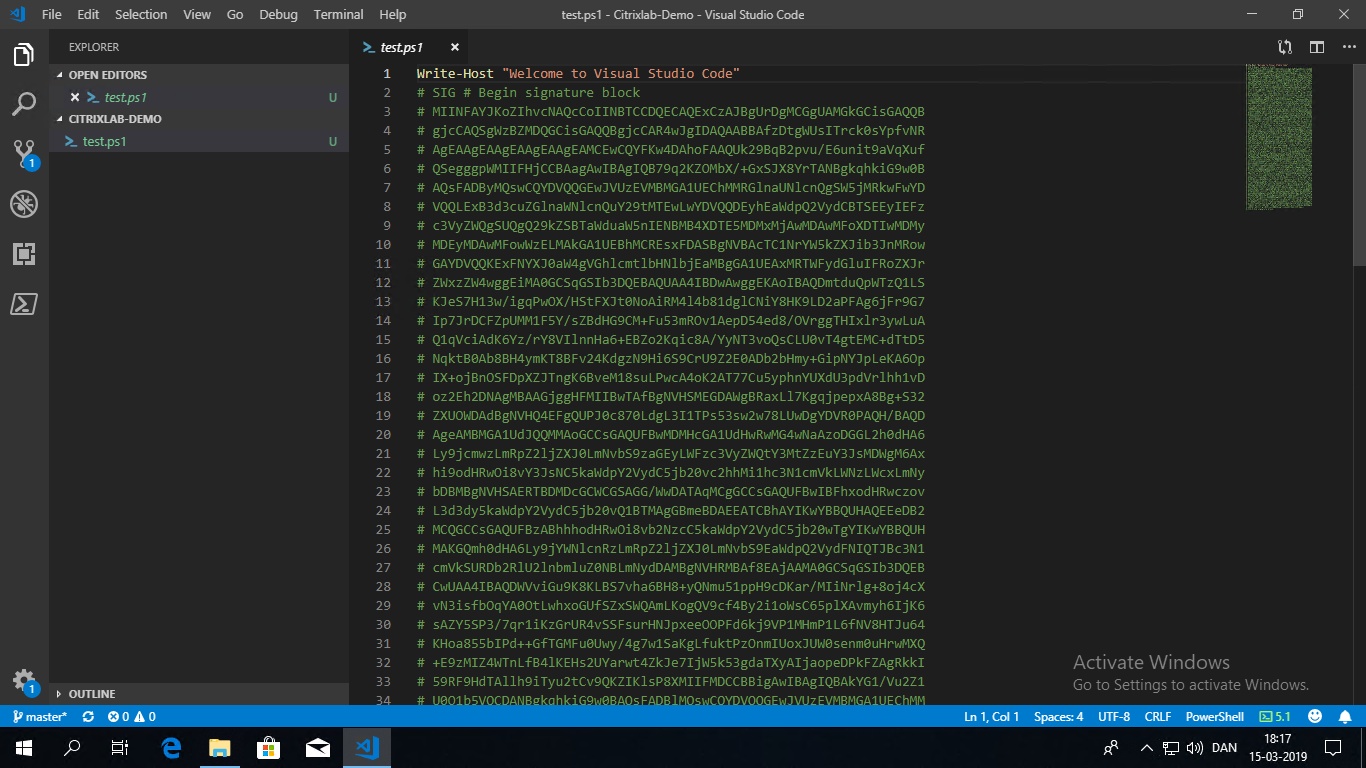Switch the DAN input language indicator
The image size is (1366, 768).
click(1224, 747)
